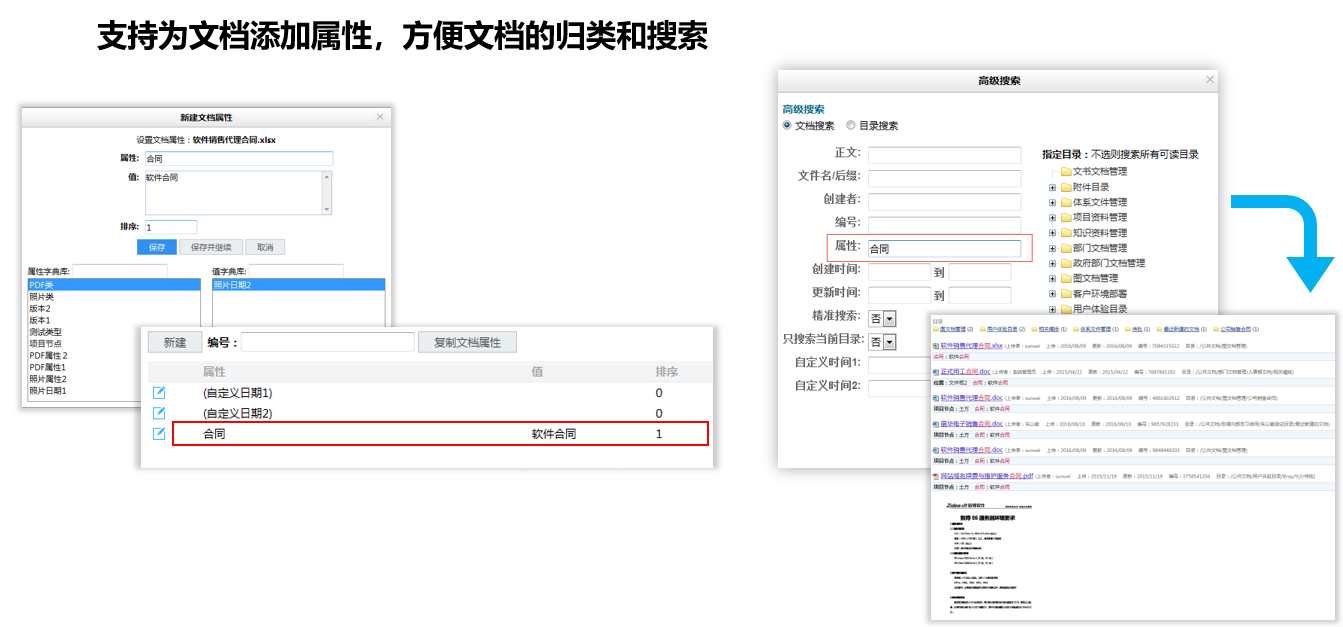Click the blue 保存 button
Screen dimensions: 1343x627
(156, 247)
